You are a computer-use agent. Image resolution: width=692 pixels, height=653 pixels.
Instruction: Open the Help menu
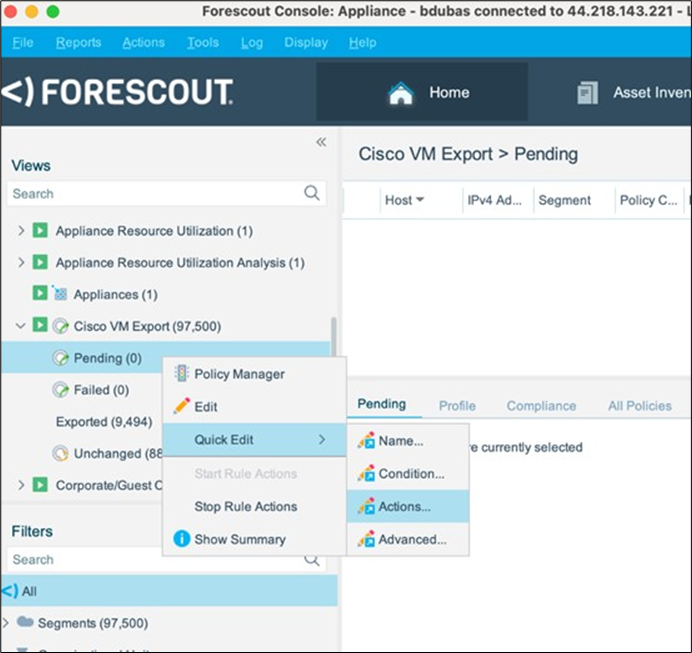pyautogui.click(x=362, y=42)
